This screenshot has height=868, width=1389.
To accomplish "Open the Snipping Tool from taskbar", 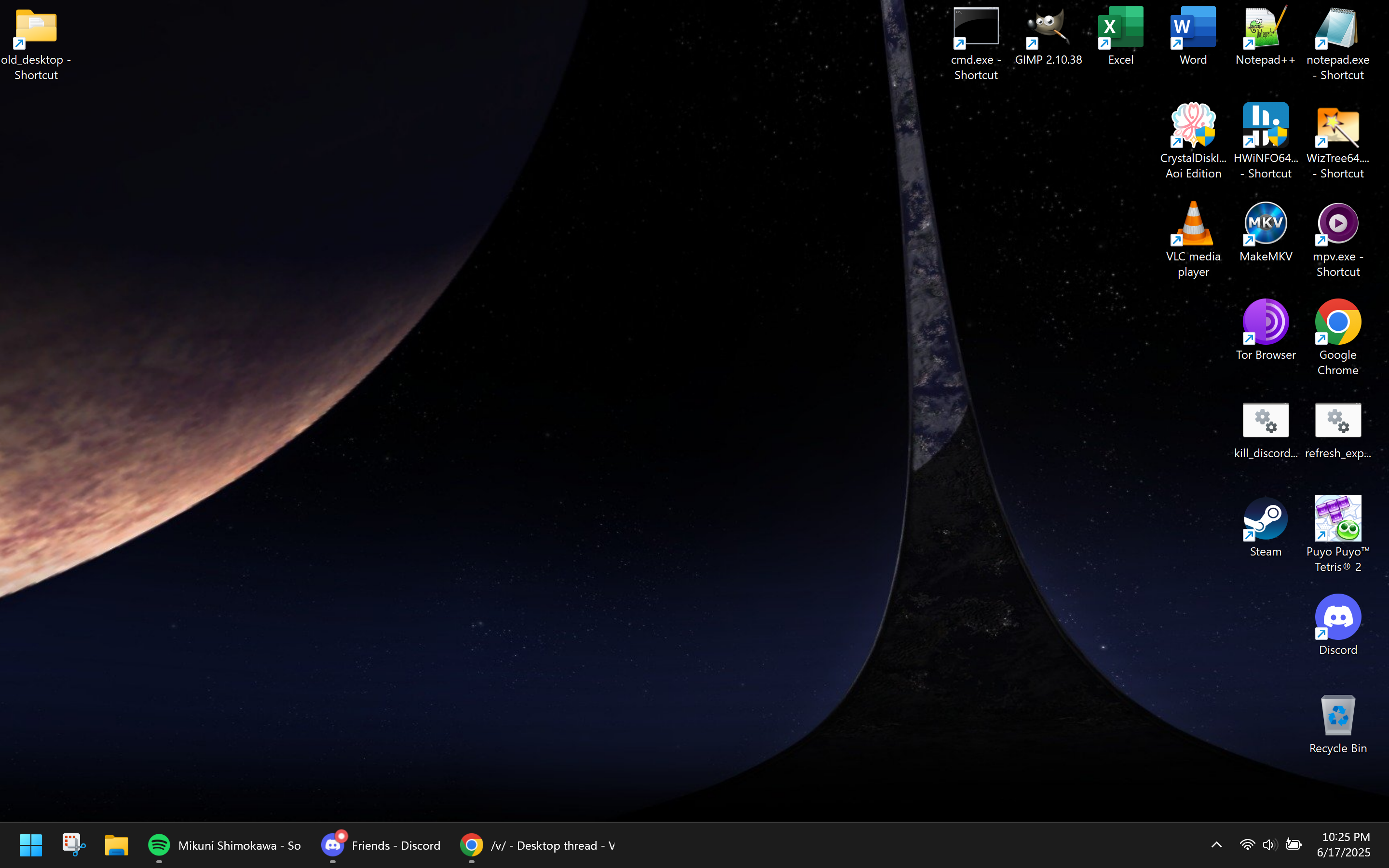I will (x=73, y=845).
